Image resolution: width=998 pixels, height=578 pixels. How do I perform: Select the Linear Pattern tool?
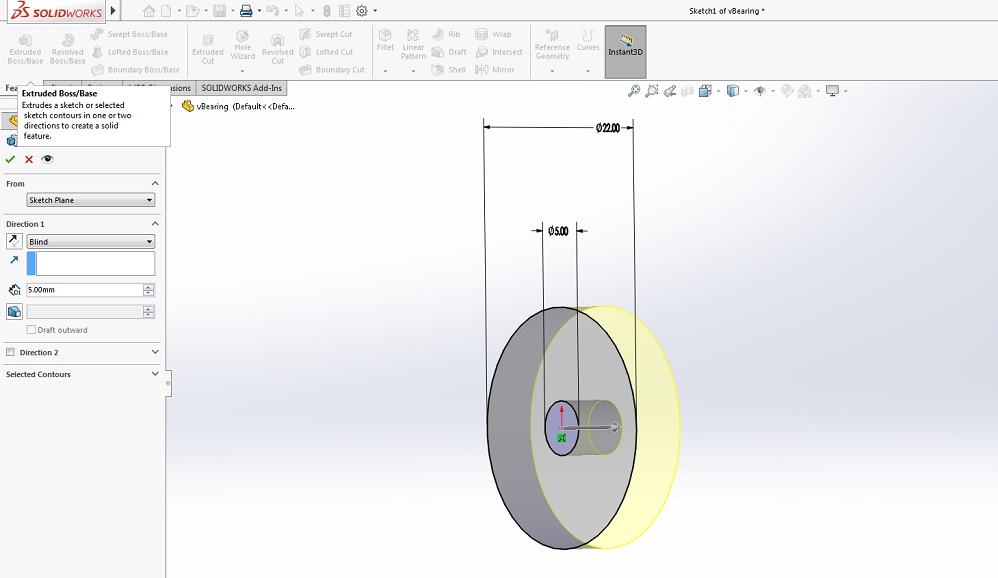(413, 45)
